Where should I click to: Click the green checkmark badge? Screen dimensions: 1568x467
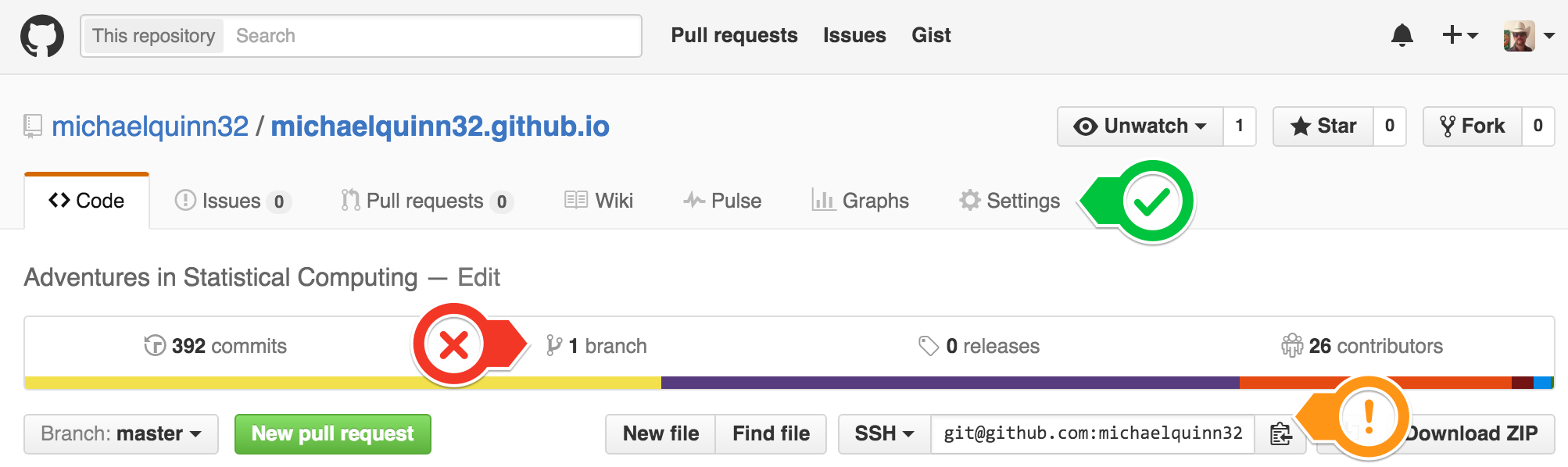point(1152,201)
